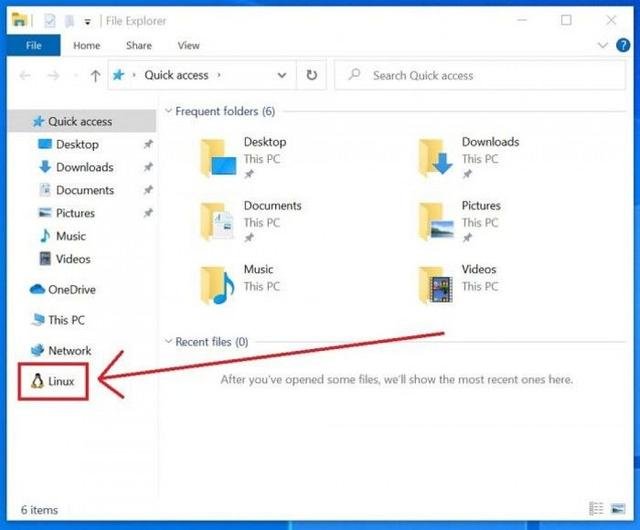Open the File menu
640x530 pixels.
pos(33,45)
